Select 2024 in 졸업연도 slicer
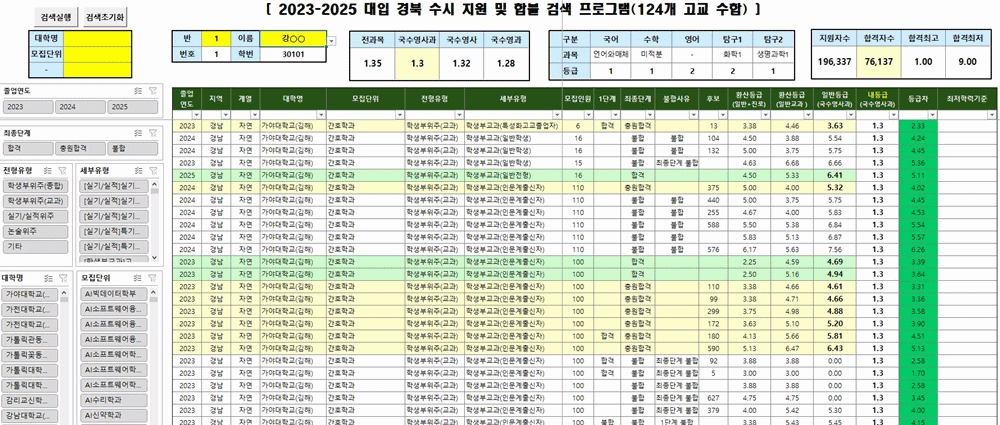 [x=80, y=107]
